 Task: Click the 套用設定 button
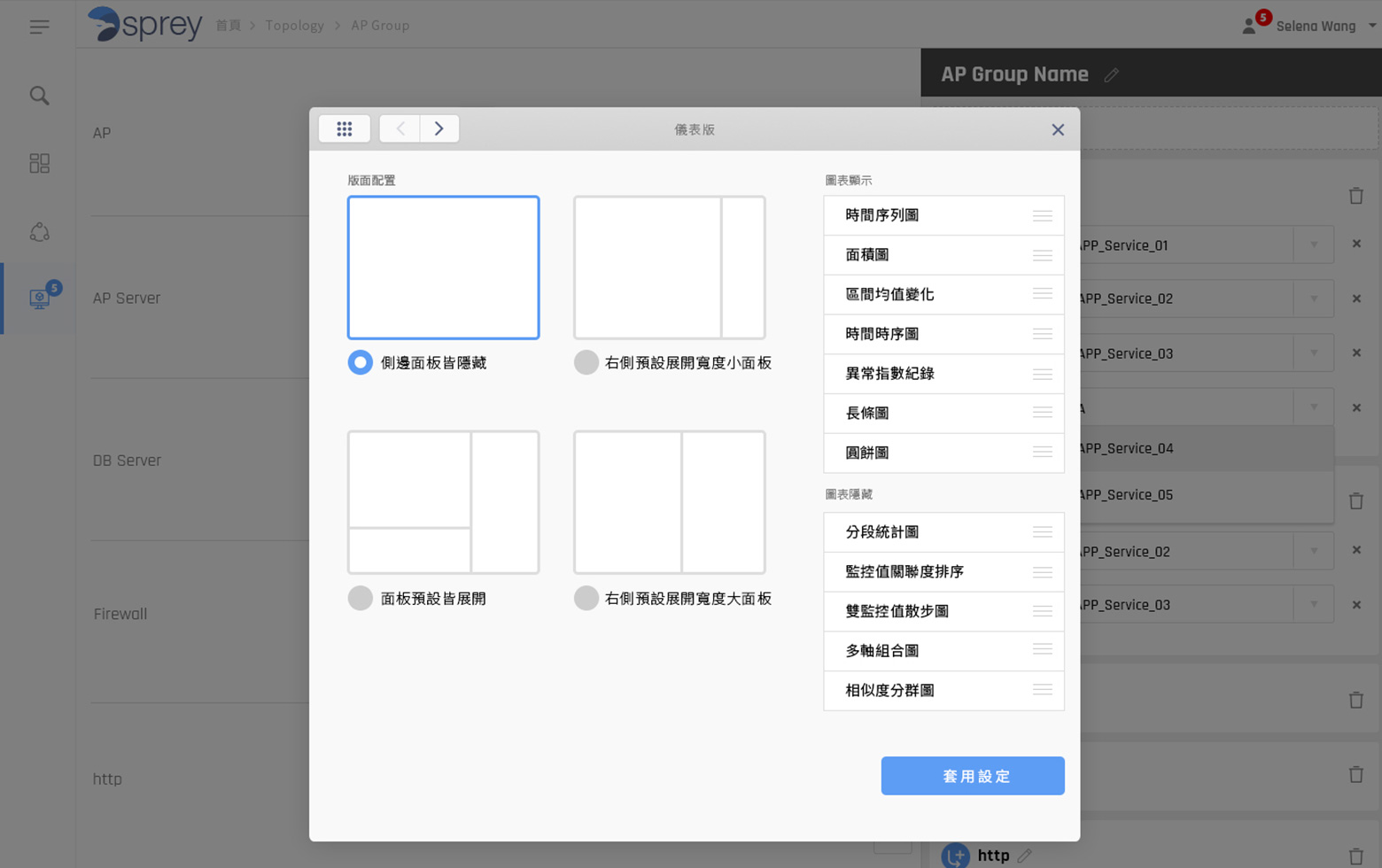coord(972,776)
